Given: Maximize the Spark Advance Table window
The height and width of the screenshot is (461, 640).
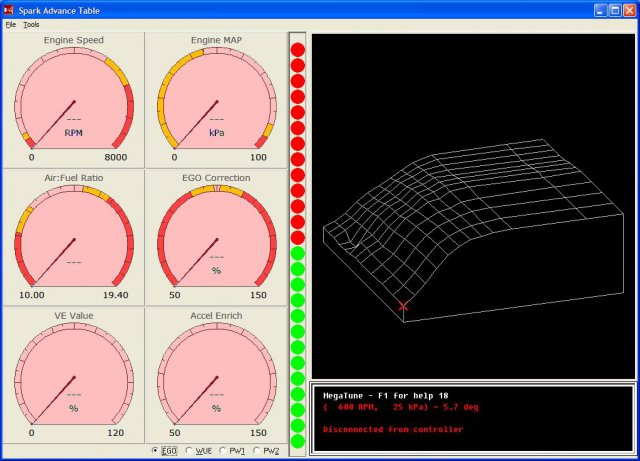Looking at the screenshot, I should 614,9.
